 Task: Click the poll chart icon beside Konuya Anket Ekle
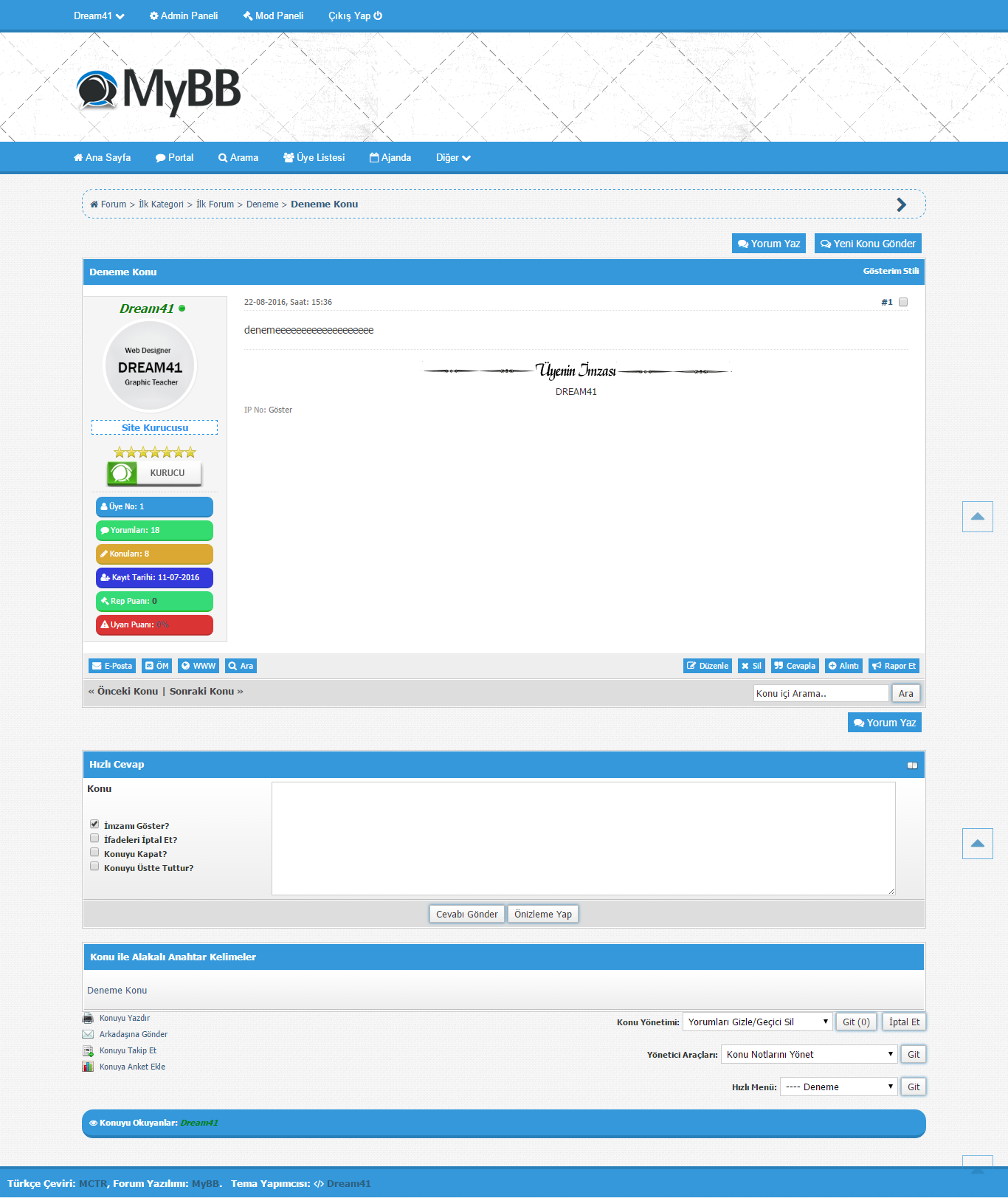88,1067
